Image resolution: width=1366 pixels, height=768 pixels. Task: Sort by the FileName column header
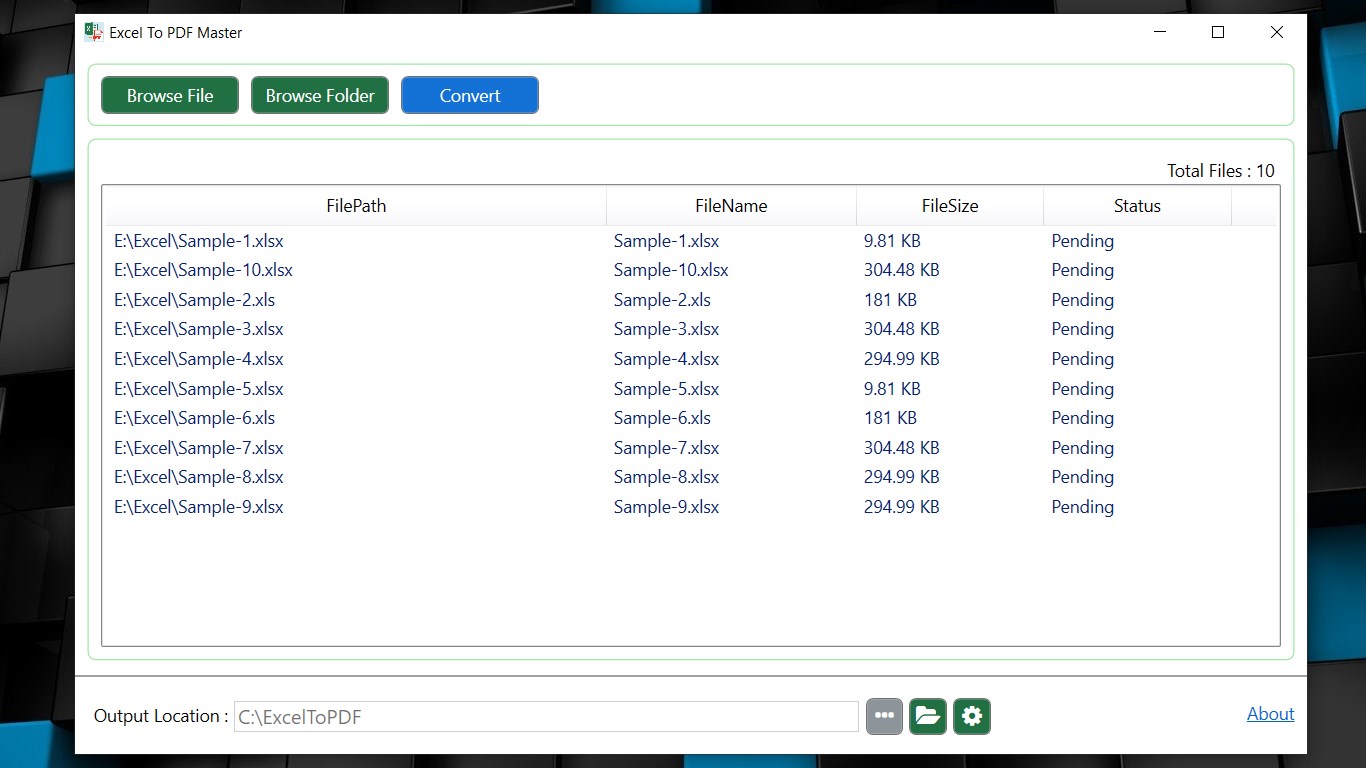click(x=731, y=206)
